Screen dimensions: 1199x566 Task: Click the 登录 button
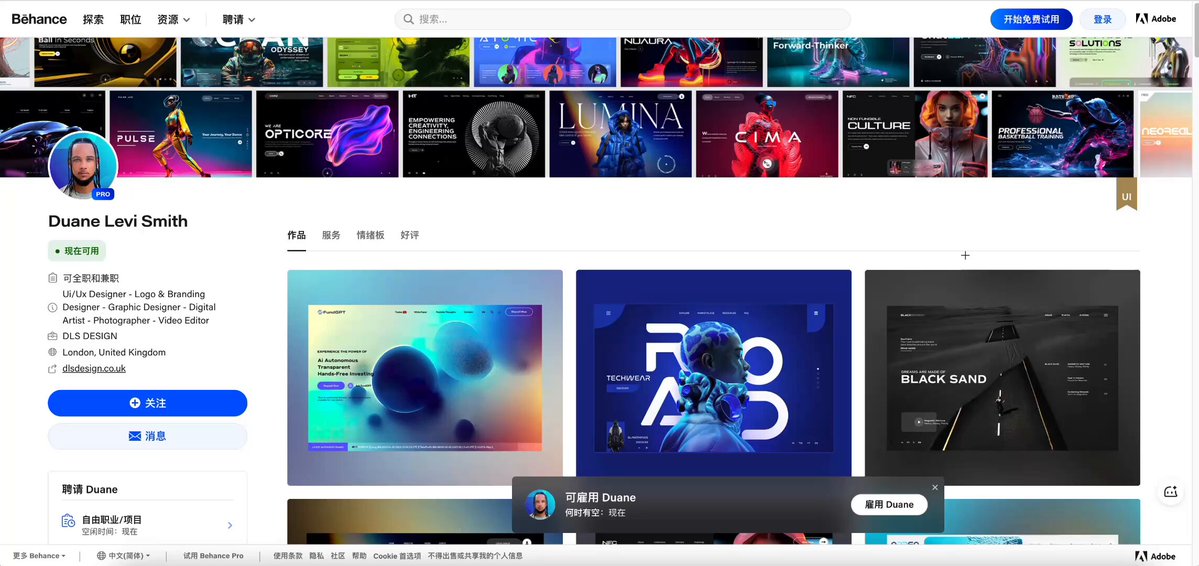coord(1103,19)
